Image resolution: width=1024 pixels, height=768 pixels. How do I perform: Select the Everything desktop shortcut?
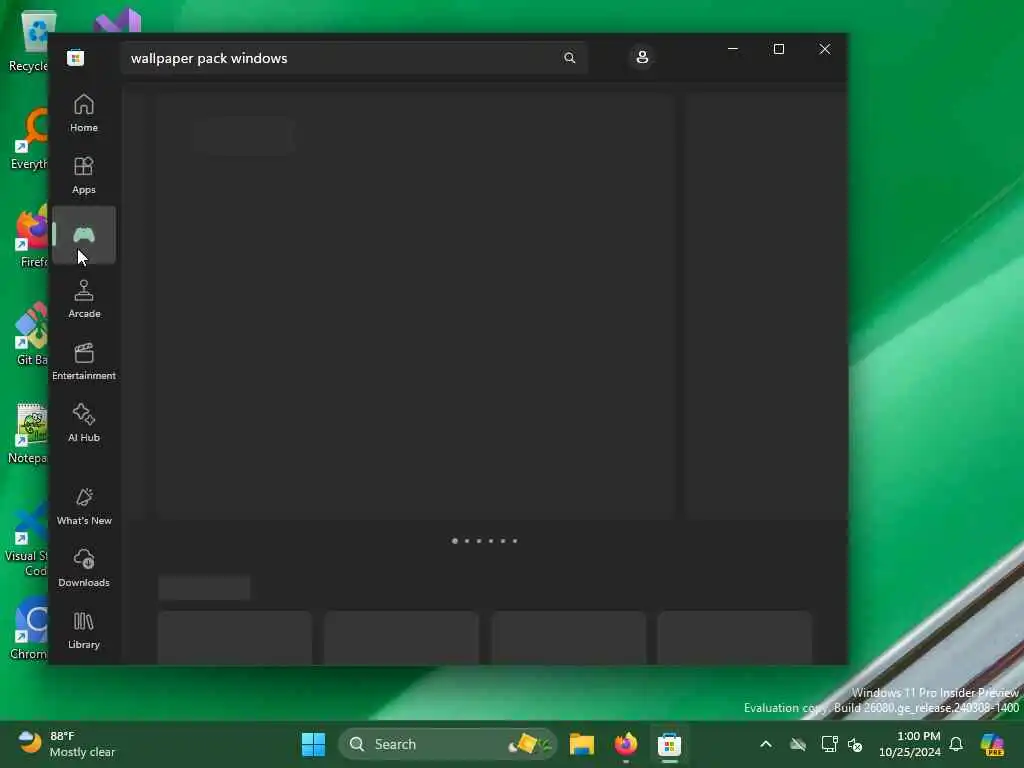point(29,139)
